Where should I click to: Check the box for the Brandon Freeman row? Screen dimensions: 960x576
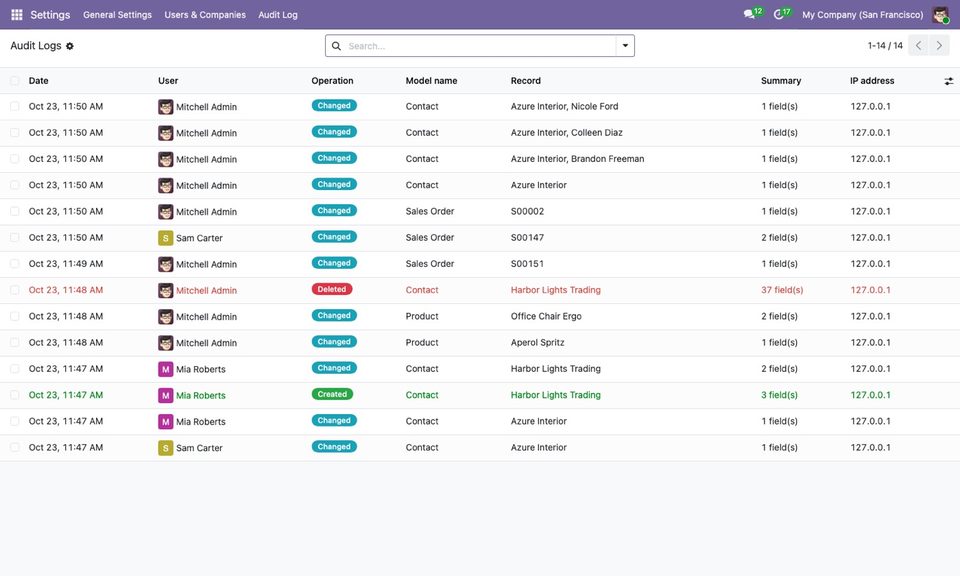15,159
